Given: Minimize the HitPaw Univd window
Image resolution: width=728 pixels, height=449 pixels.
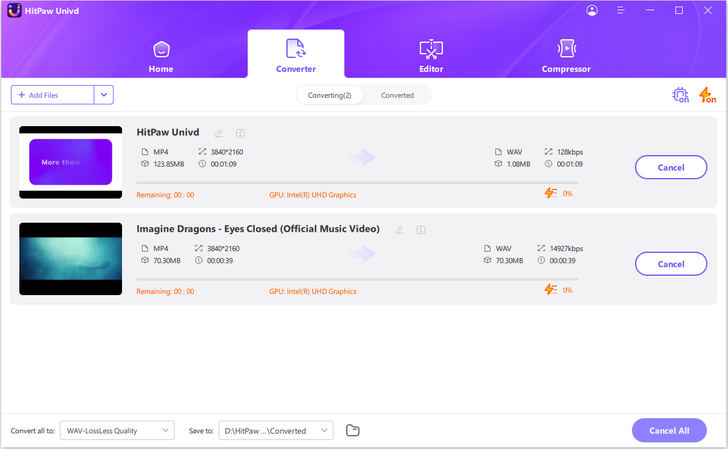Looking at the screenshot, I should click(x=650, y=10).
